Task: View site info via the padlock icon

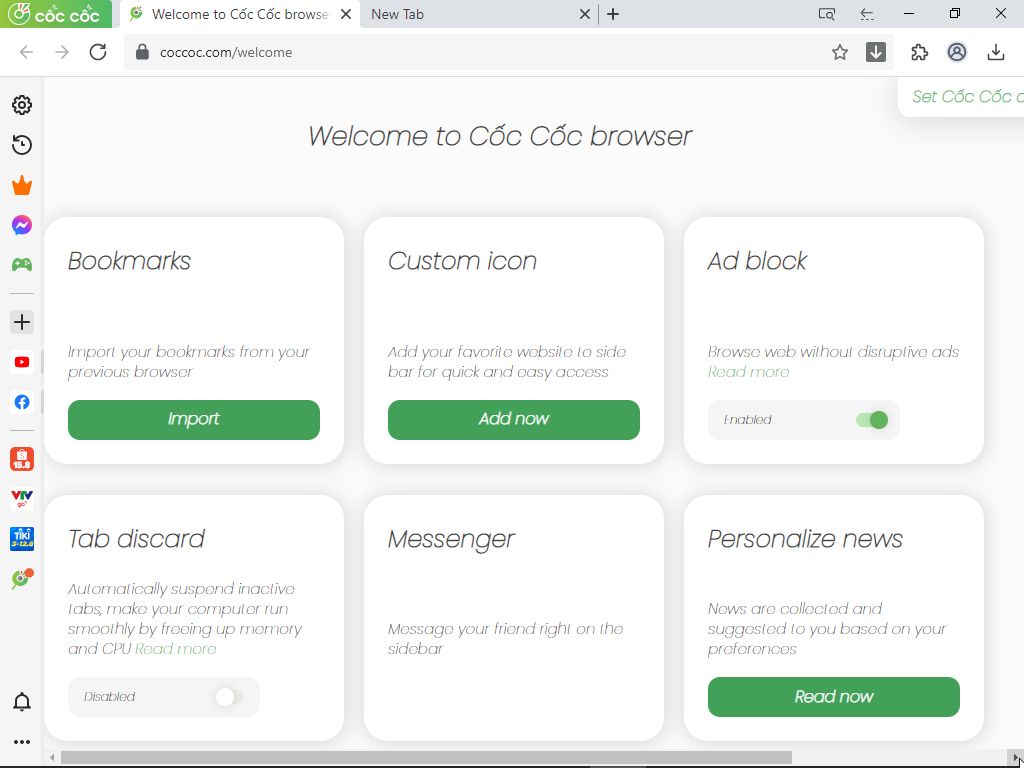Action: (x=142, y=52)
